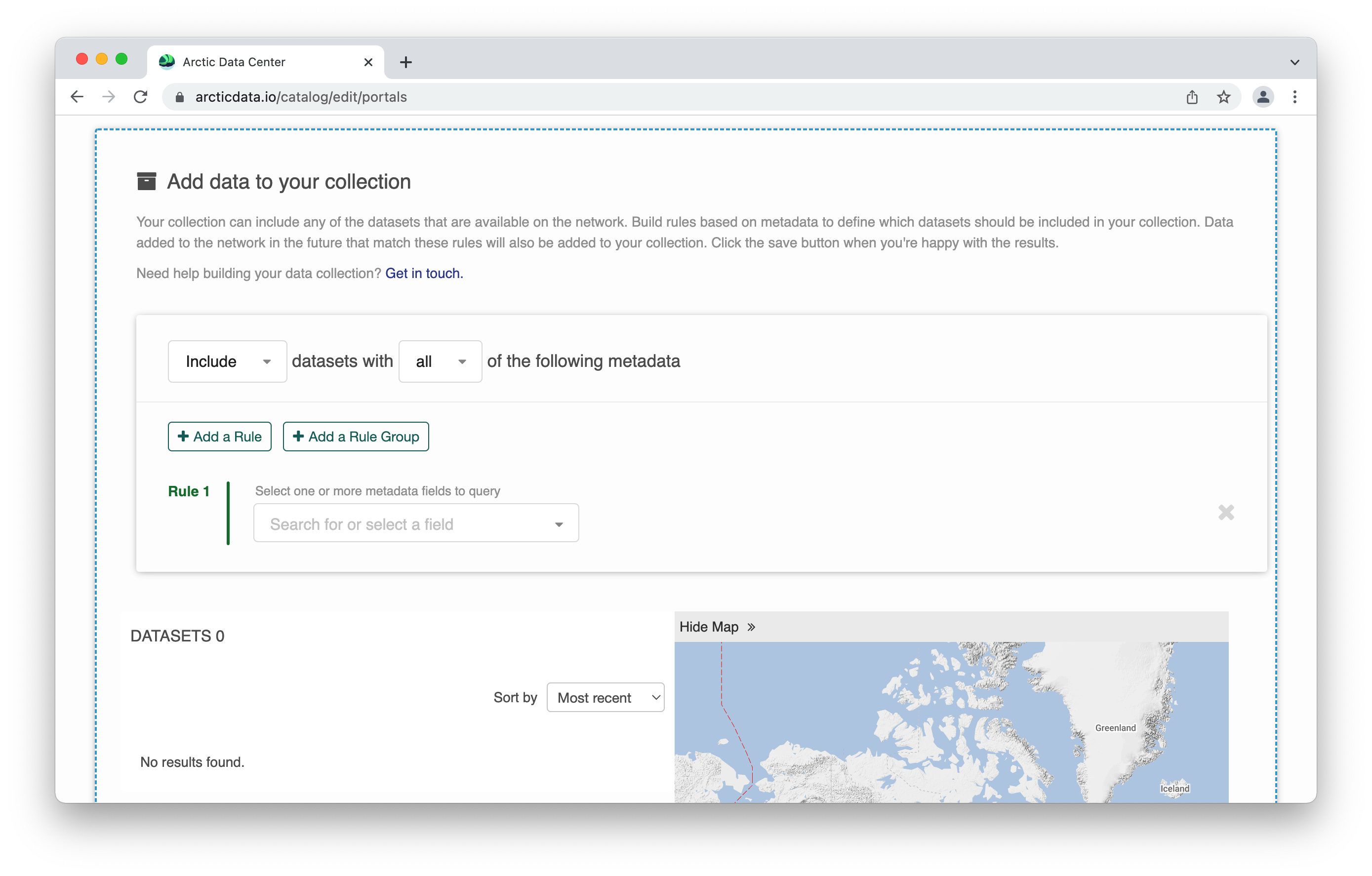Click the double chevron beside Hide Map
The height and width of the screenshot is (876, 1372).
751,627
